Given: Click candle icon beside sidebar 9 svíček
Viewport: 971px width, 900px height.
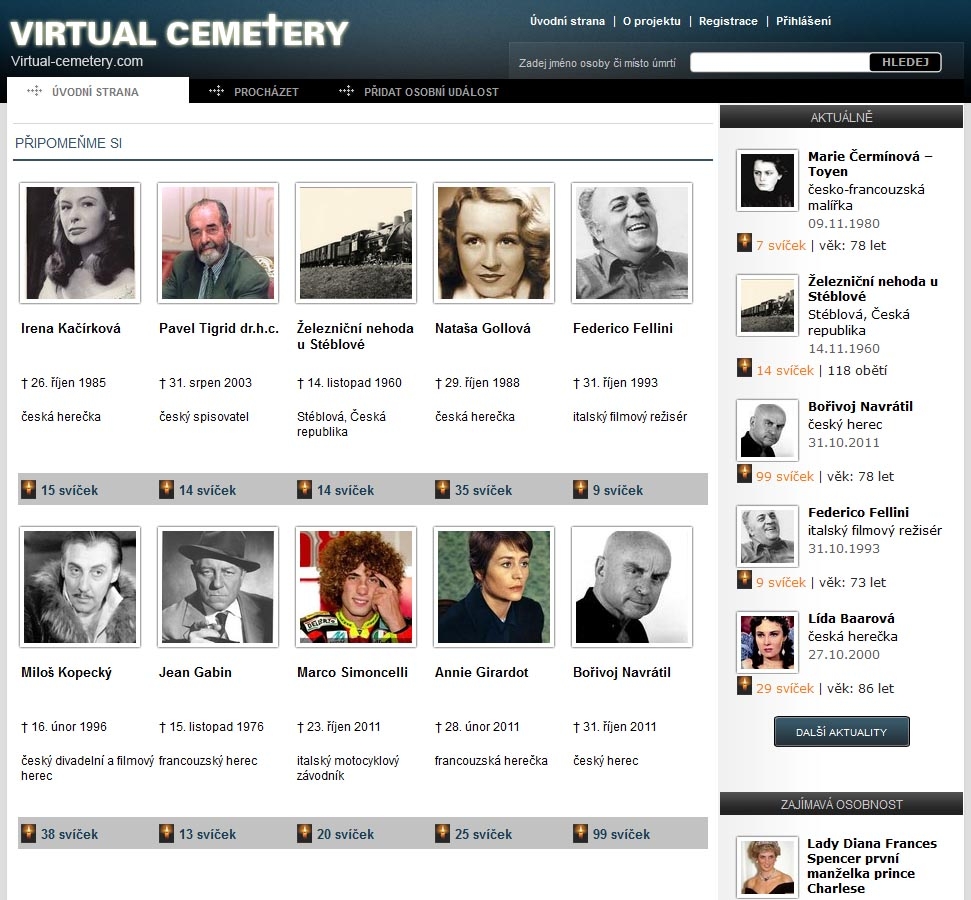Looking at the screenshot, I should point(744,580).
